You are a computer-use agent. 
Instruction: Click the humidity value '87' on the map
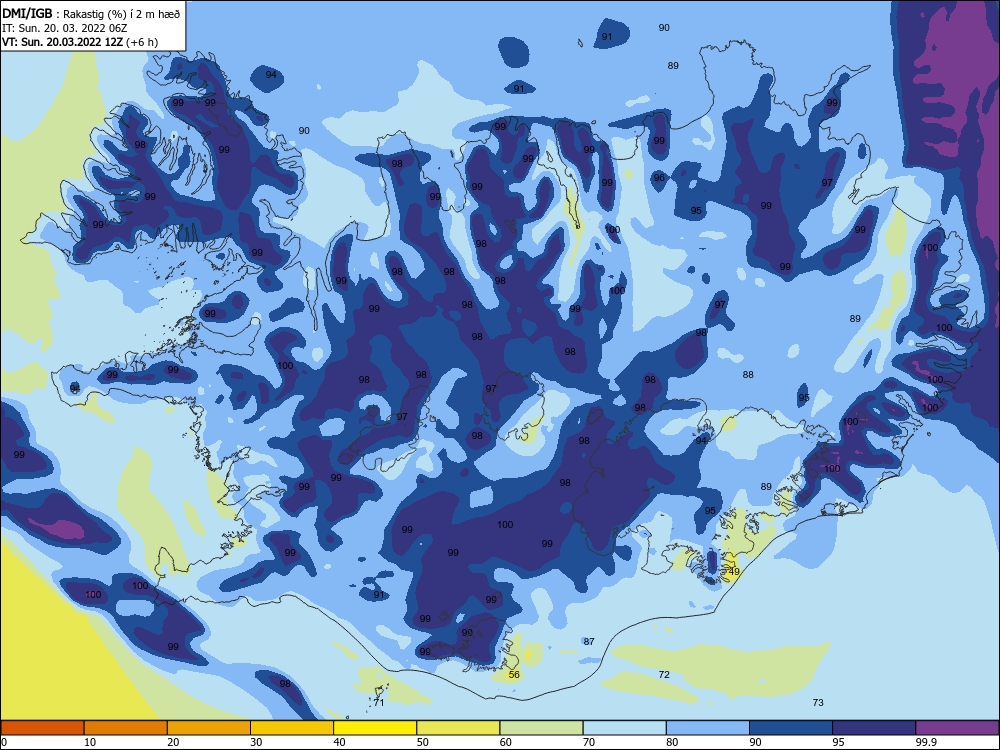tap(589, 642)
